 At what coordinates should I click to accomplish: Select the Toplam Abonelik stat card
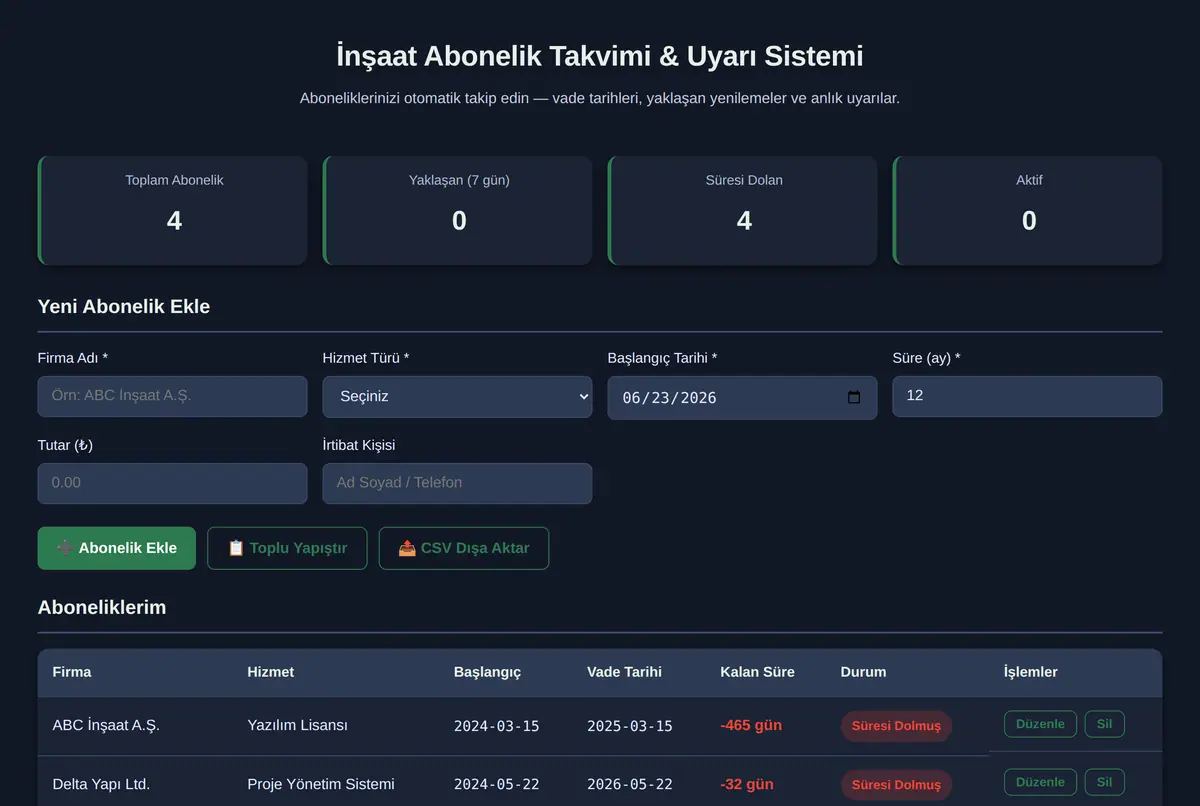click(172, 210)
